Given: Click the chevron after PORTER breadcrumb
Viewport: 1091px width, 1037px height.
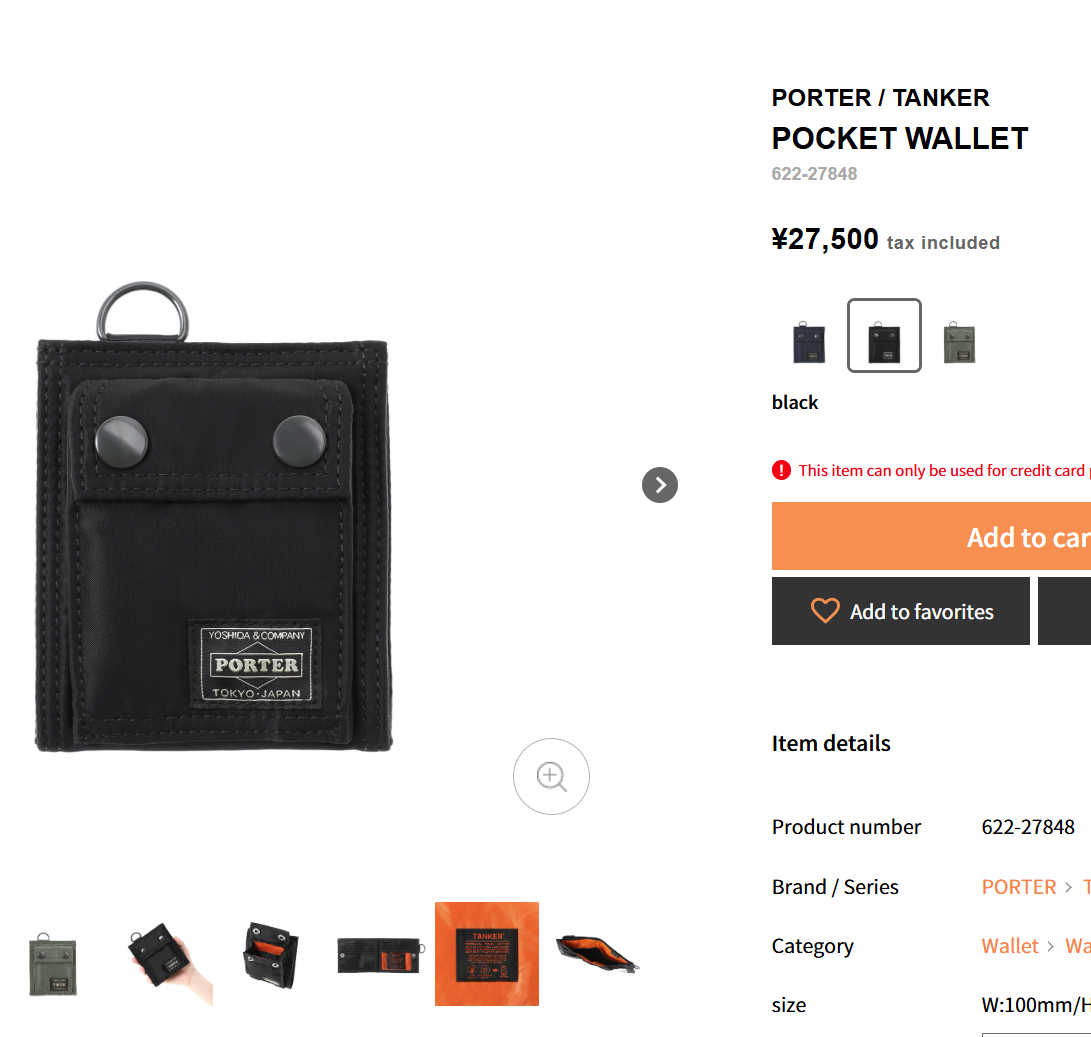Looking at the screenshot, I should coord(1069,887).
